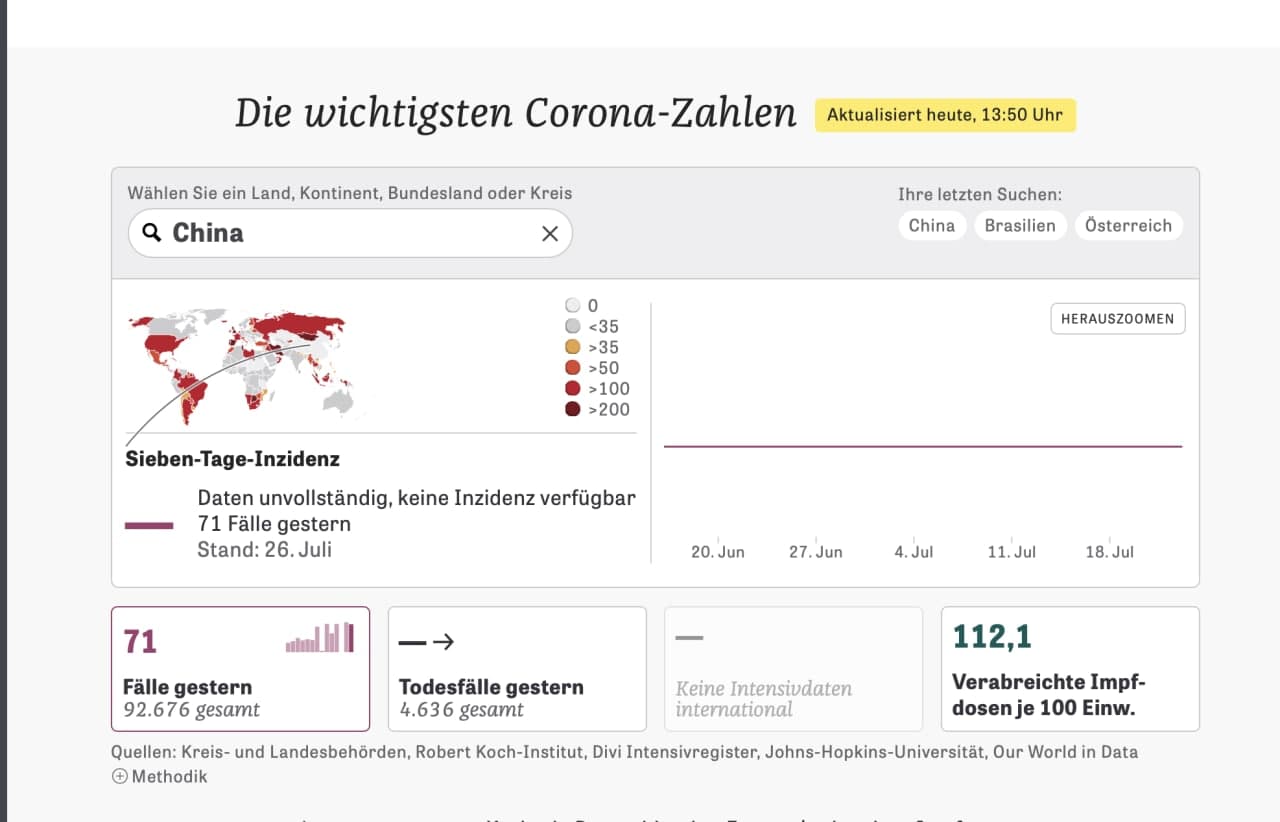The width and height of the screenshot is (1280, 822).
Task: Select the Todesfälle gestern card
Action: tap(517, 669)
